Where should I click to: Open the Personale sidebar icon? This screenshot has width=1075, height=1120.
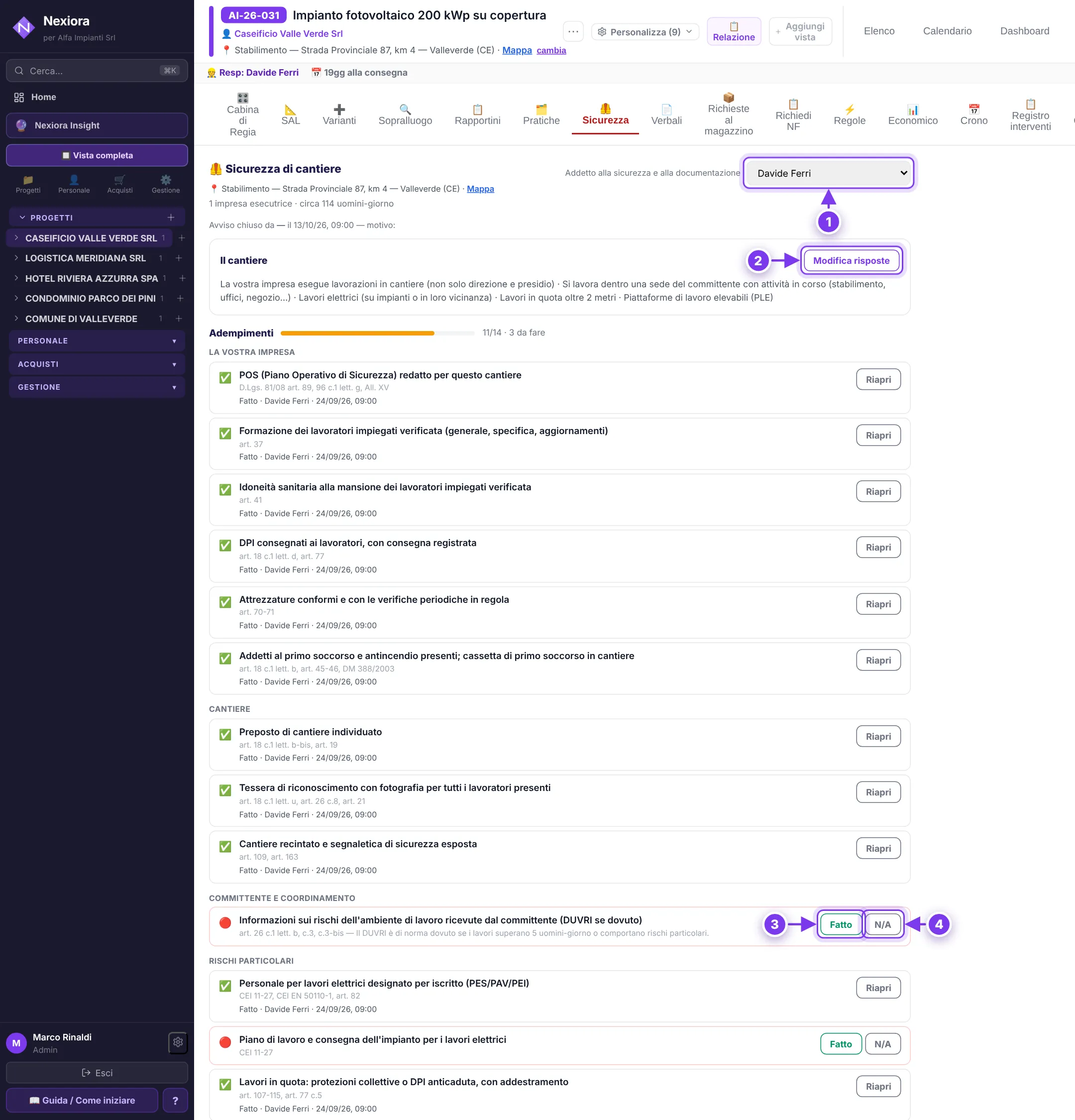pyautogui.click(x=74, y=184)
